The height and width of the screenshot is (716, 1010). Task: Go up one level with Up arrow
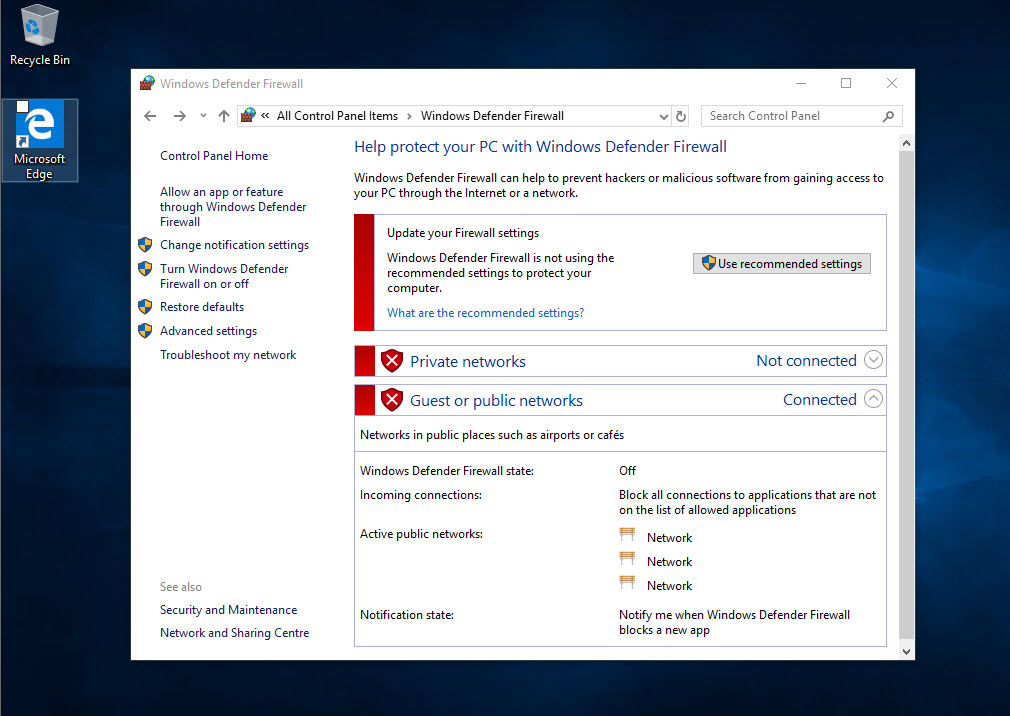coord(224,116)
